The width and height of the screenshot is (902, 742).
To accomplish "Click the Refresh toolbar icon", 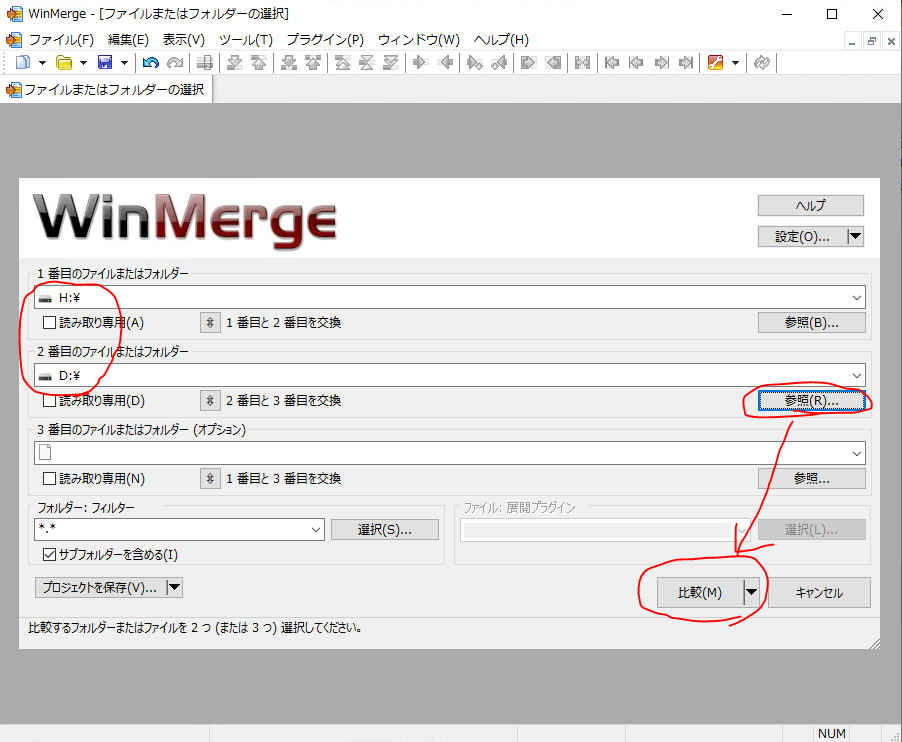I will (x=762, y=62).
